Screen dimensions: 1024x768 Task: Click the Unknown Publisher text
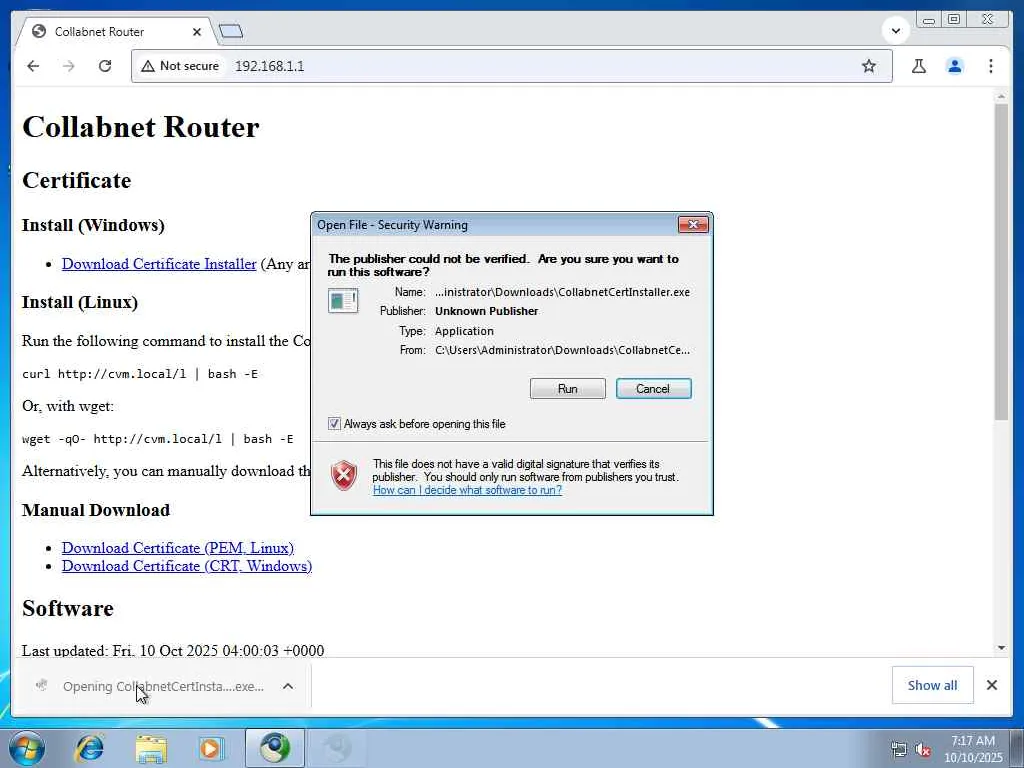click(x=487, y=312)
